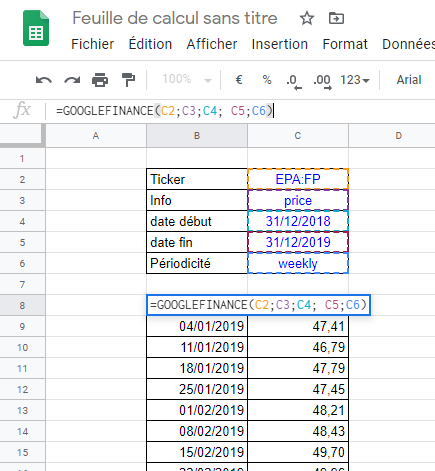Rename the document title Feuille de calcul sans titre
This screenshot has width=435, height=471.
point(175,18)
